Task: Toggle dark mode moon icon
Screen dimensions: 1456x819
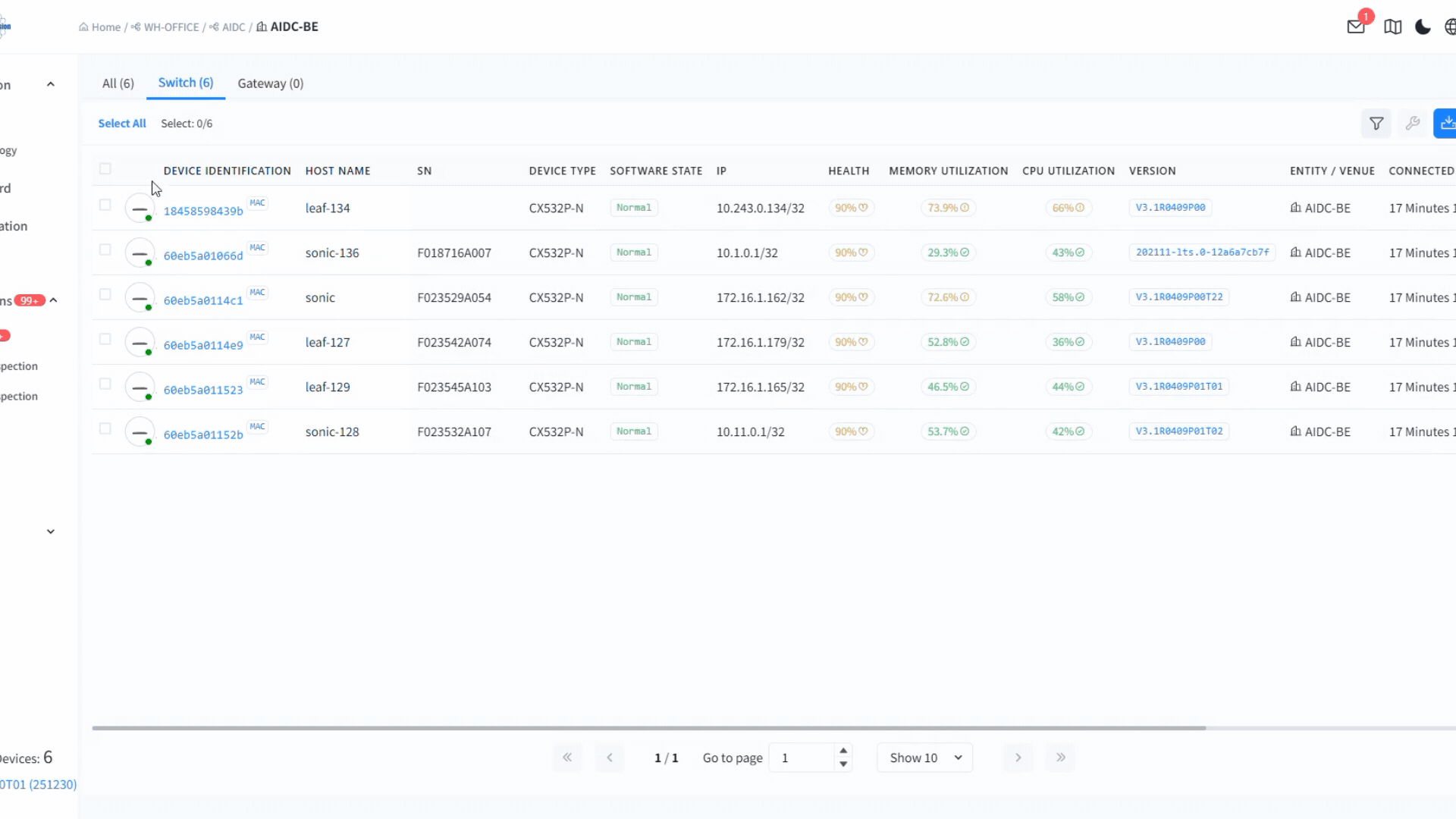Action: click(x=1423, y=27)
